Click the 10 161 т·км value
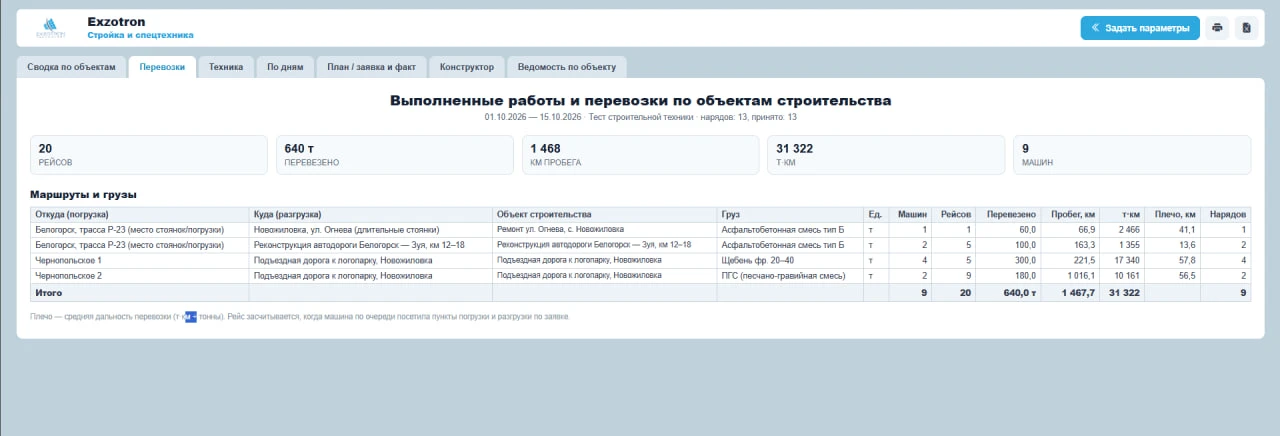The width and height of the screenshot is (1280, 436). click(x=1123, y=275)
